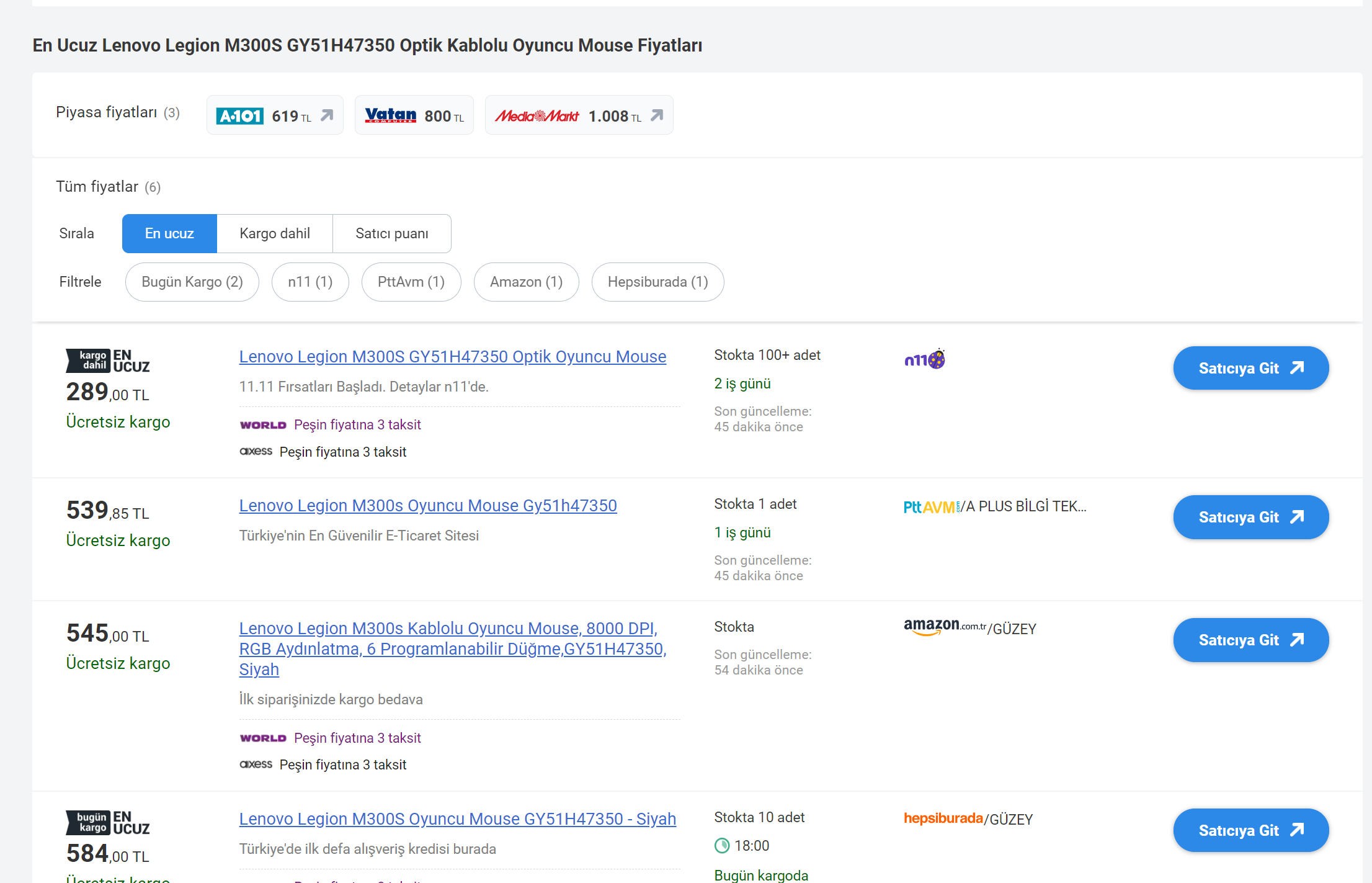1372x883 pixels.
Task: Click the World card logo in n11 offer
Action: click(263, 425)
